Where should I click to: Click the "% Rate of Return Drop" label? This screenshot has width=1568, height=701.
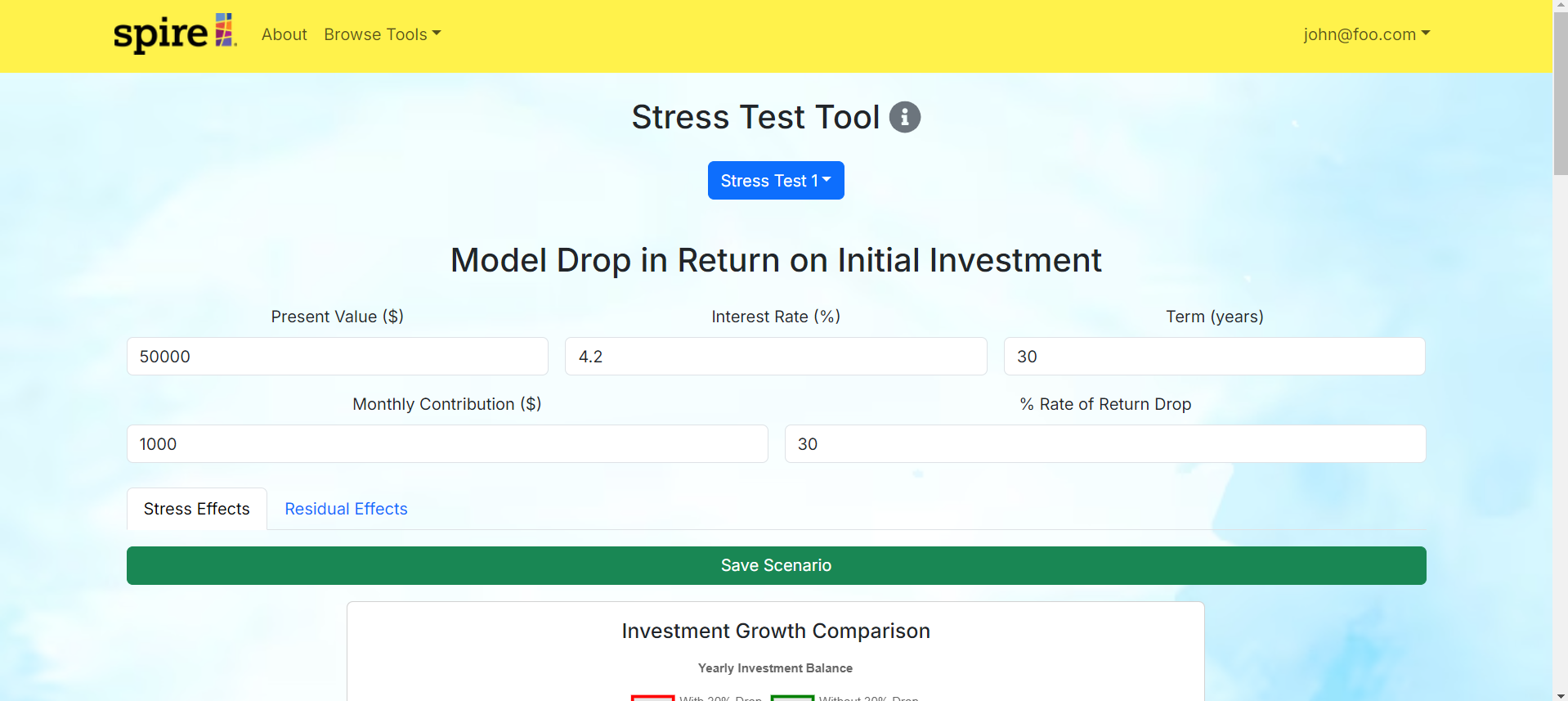1105,404
